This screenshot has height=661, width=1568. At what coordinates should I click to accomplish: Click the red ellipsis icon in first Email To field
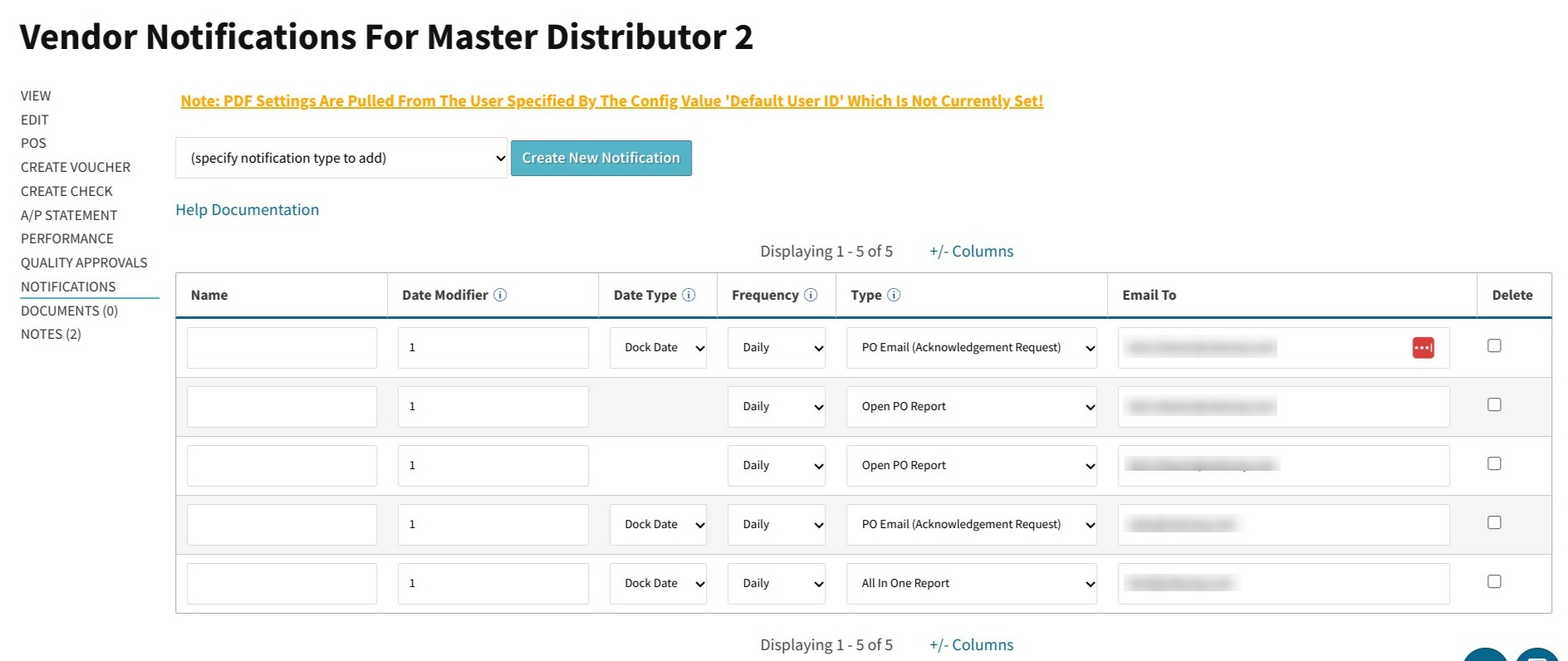[1423, 348]
